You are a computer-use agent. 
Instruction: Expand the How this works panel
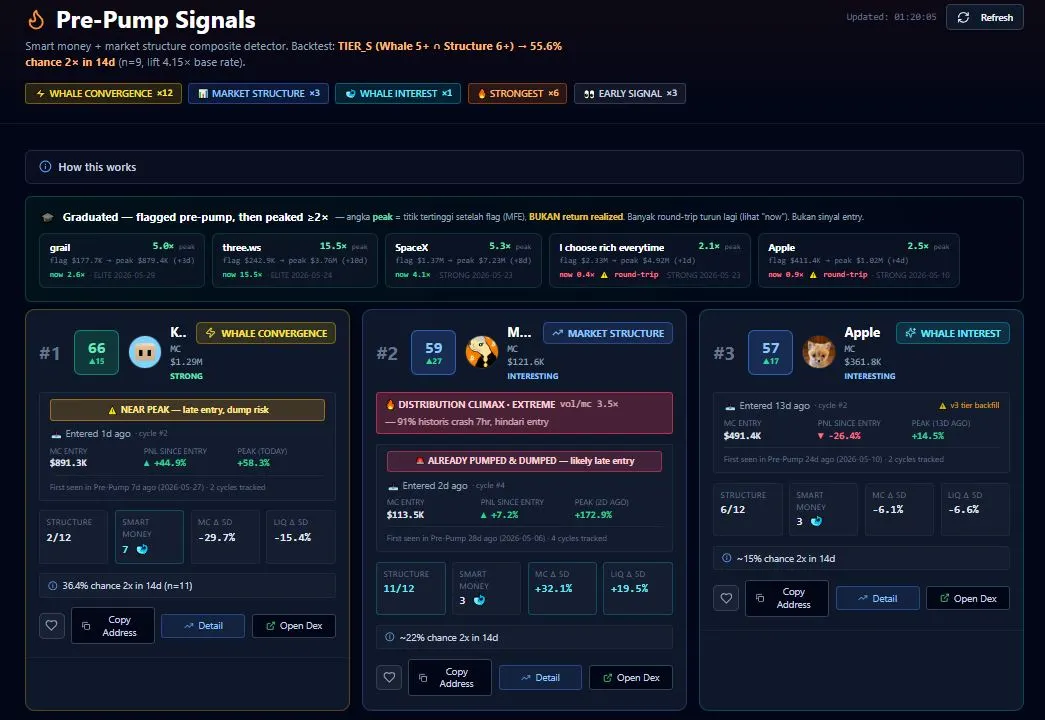tap(524, 167)
